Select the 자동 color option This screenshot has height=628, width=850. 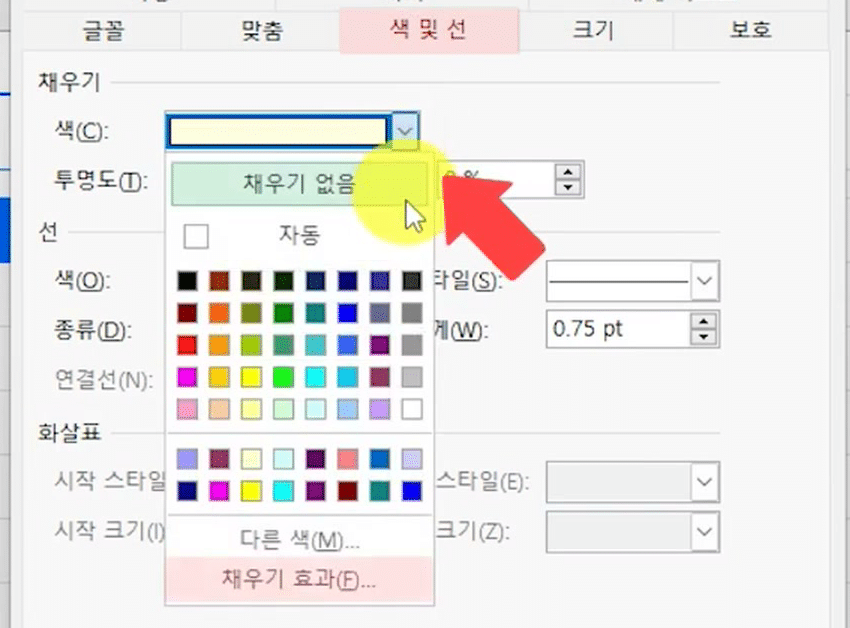pyautogui.click(x=299, y=236)
